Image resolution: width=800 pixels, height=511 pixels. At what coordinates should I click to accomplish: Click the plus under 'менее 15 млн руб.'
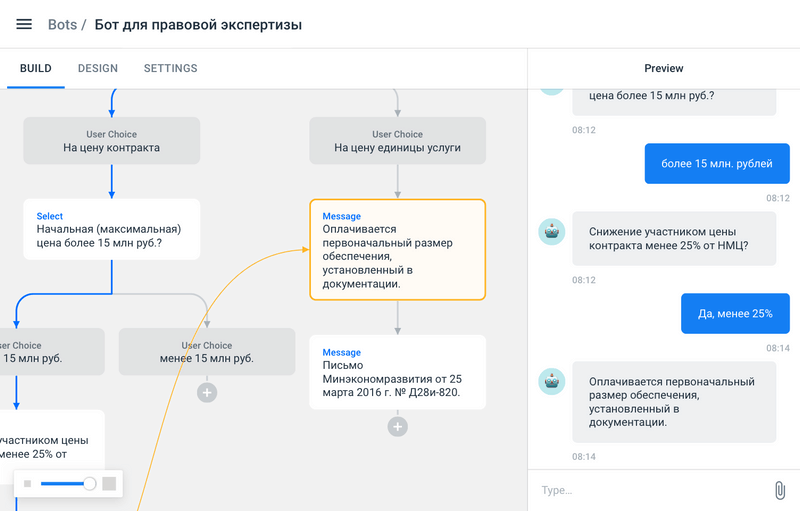click(207, 393)
